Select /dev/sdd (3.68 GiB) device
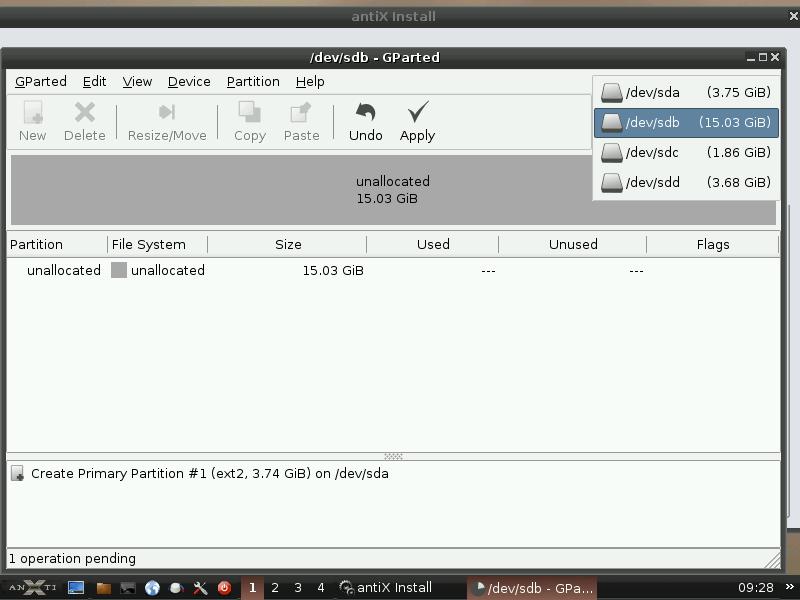 coord(686,182)
